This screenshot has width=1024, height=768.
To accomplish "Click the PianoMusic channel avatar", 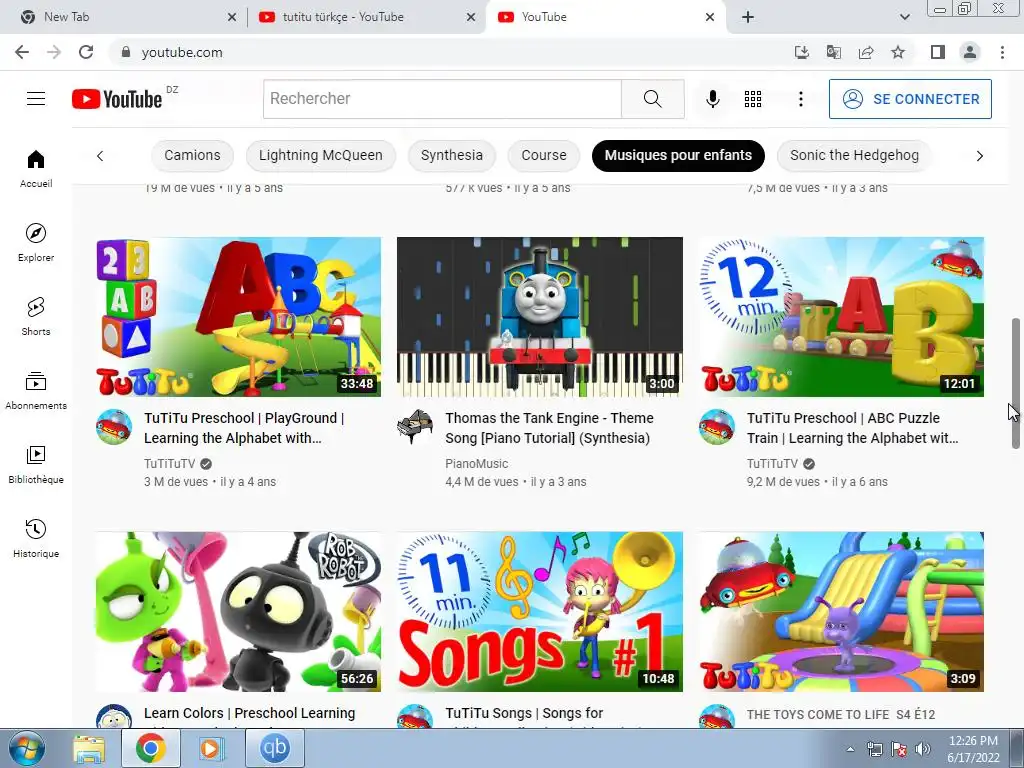I will pos(415,427).
